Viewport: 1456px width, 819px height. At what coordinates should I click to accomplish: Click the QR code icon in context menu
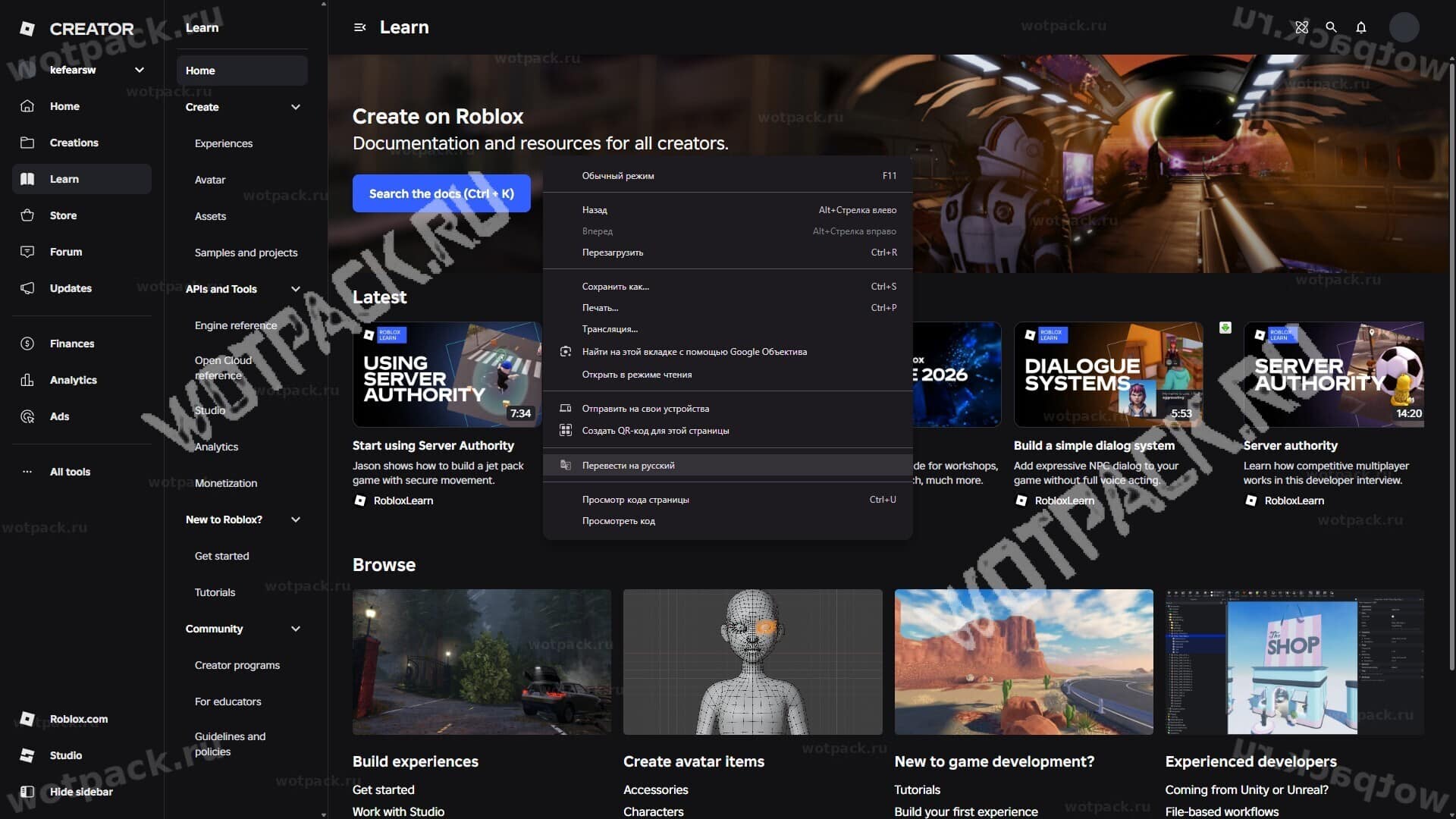coord(565,431)
